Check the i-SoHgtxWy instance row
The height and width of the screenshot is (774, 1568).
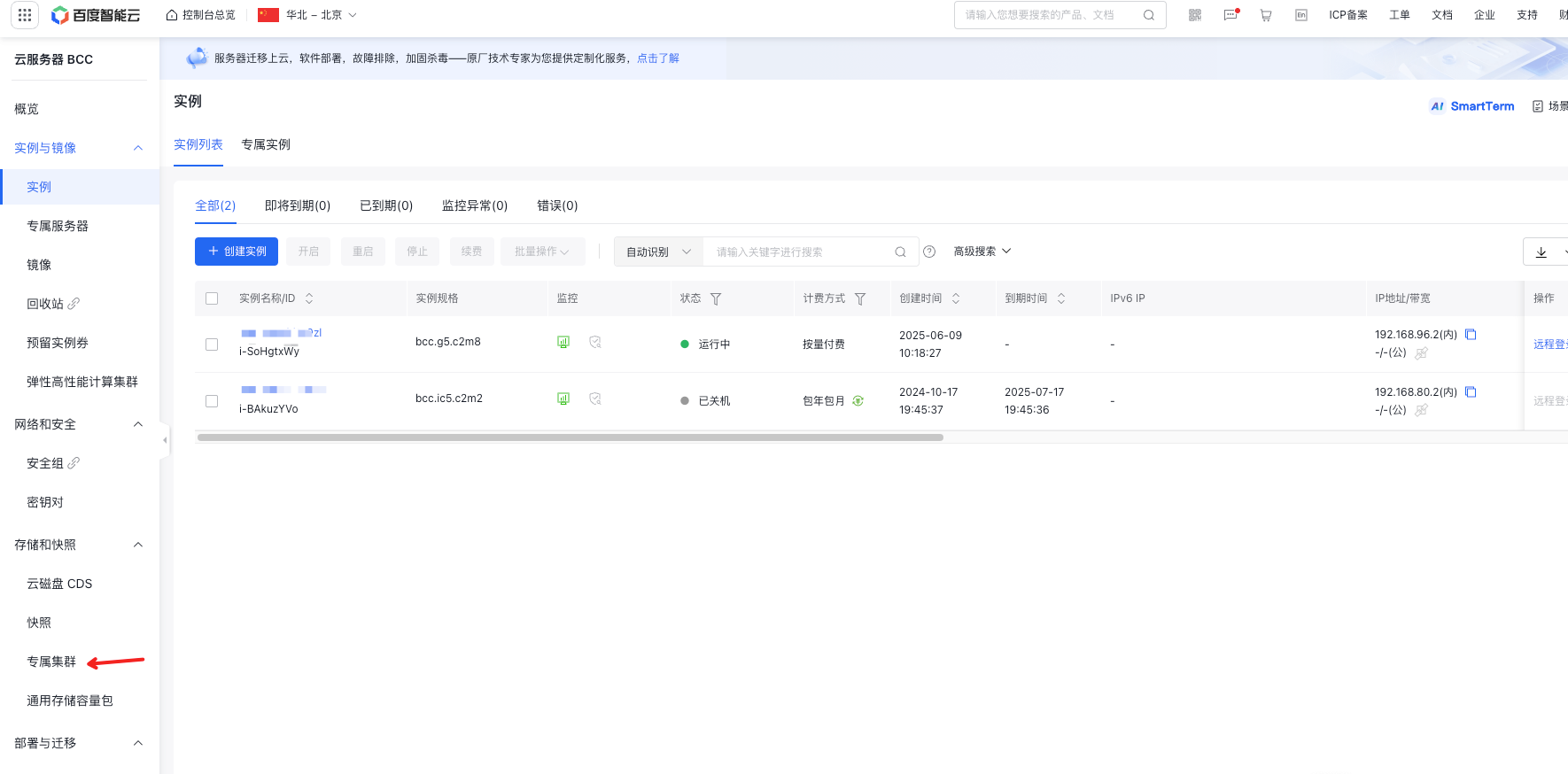212,344
